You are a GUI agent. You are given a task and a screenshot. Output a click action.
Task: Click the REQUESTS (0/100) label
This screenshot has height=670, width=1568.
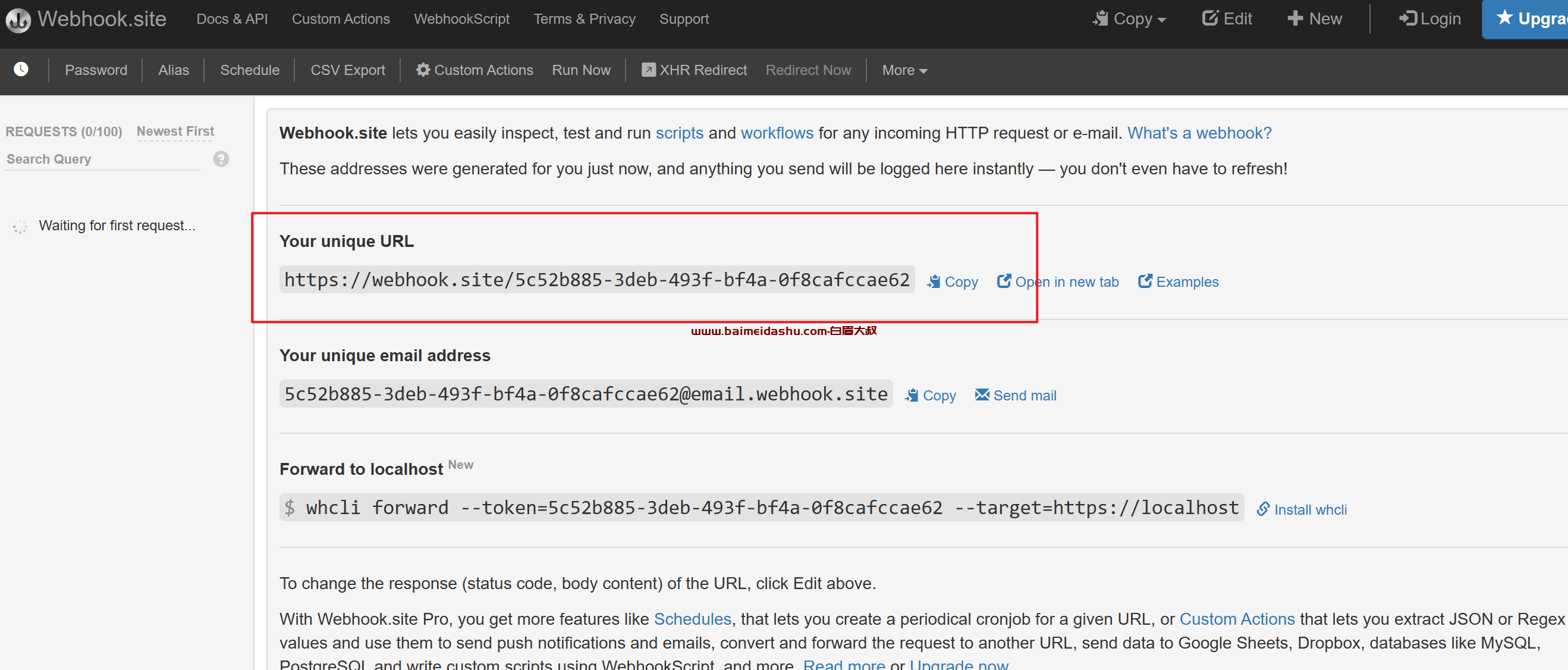[64, 132]
